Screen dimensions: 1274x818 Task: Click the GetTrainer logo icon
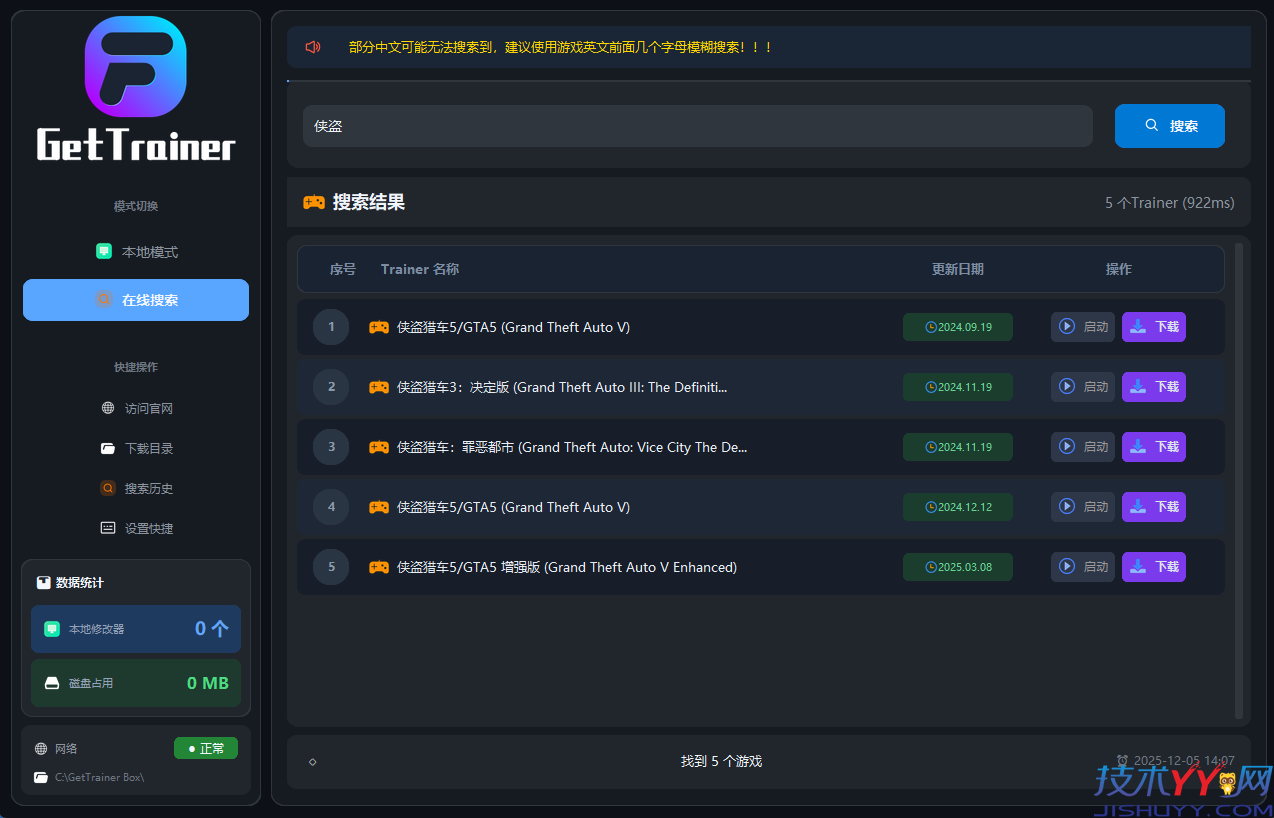[135, 67]
